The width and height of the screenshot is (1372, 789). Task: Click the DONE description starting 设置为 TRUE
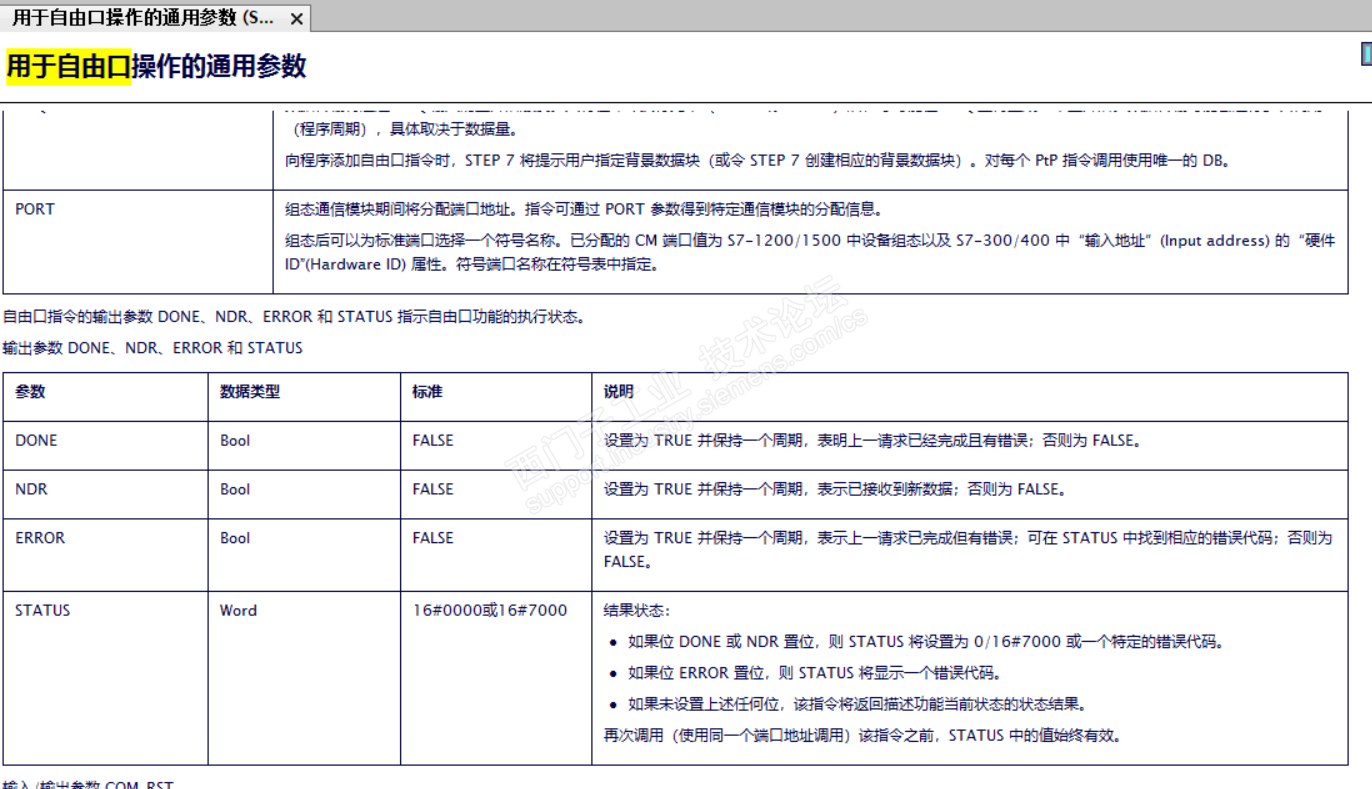tap(873, 440)
